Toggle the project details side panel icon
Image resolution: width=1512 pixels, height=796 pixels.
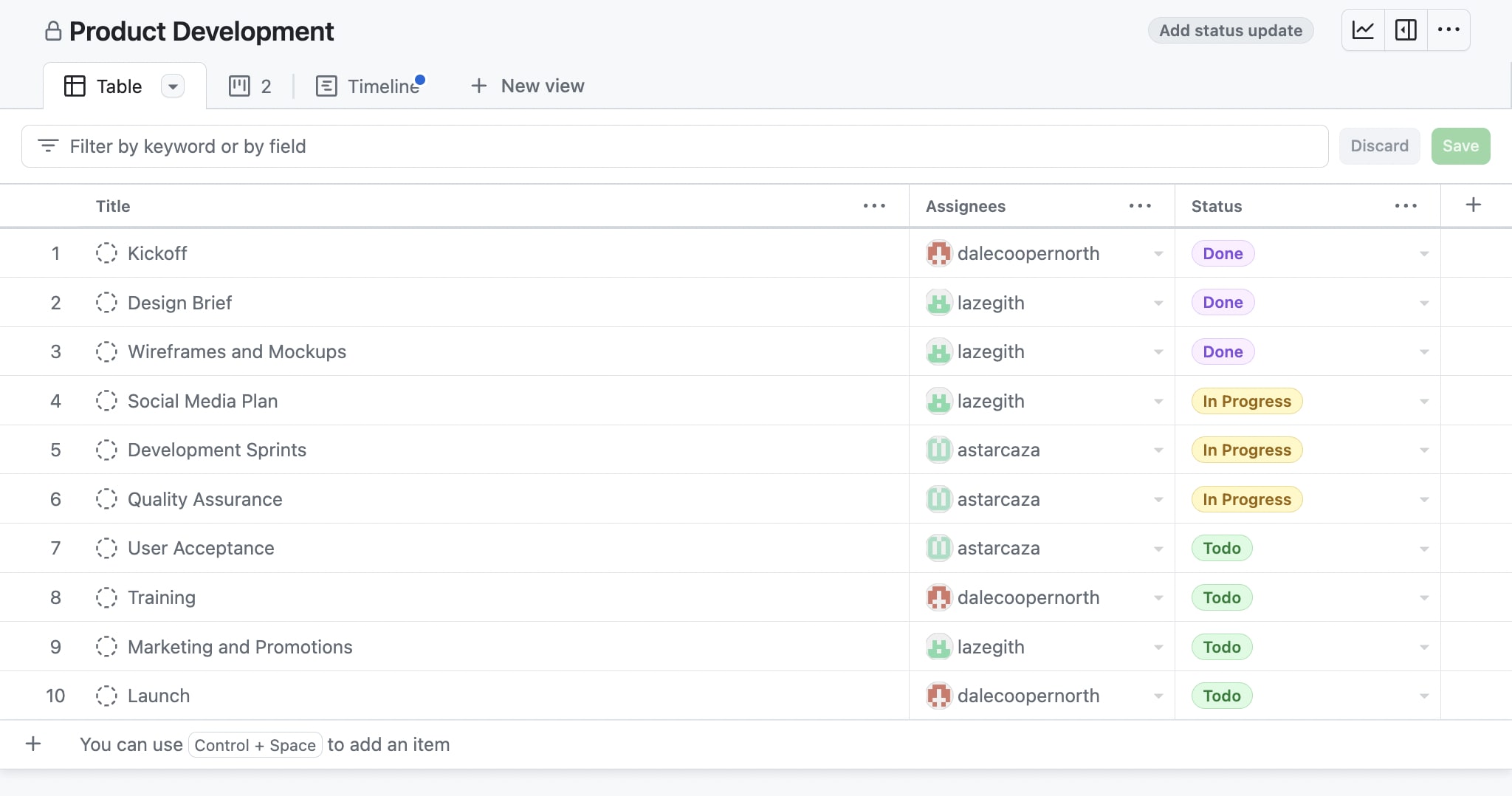pyautogui.click(x=1406, y=30)
